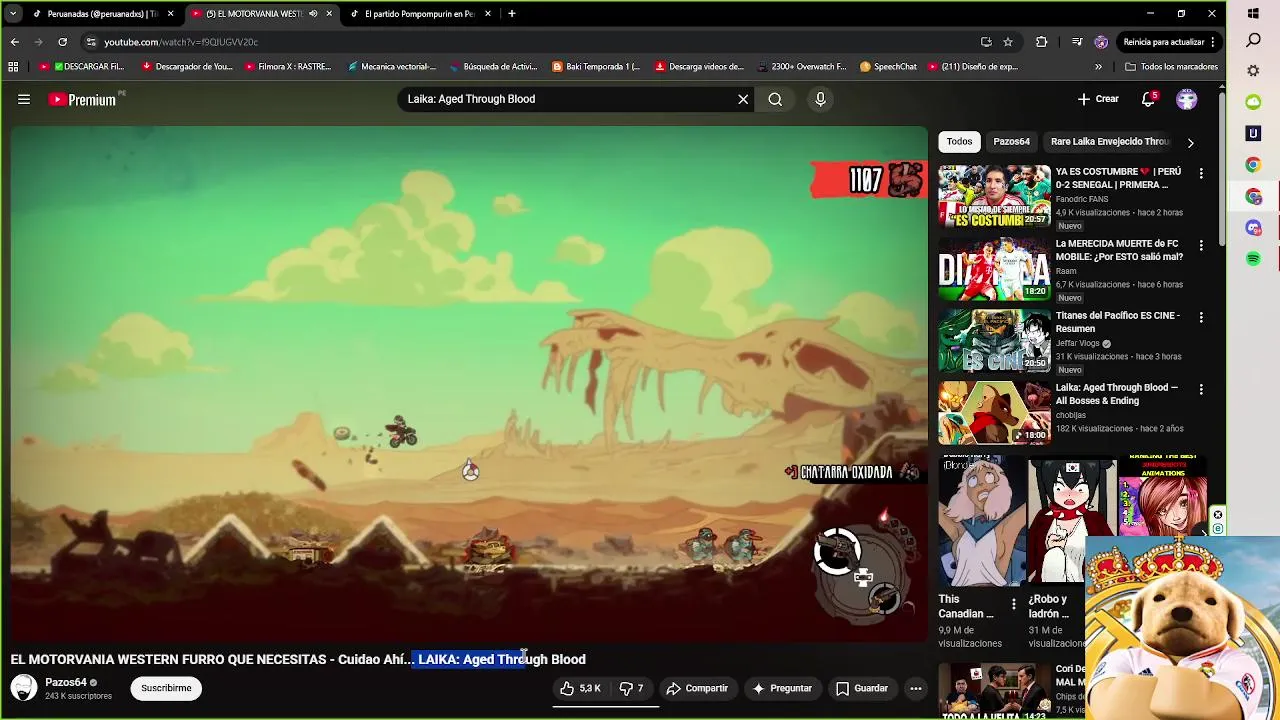Open options for Perú 0-2 Senegal video
The image size is (1280, 720).
pyautogui.click(x=1201, y=173)
